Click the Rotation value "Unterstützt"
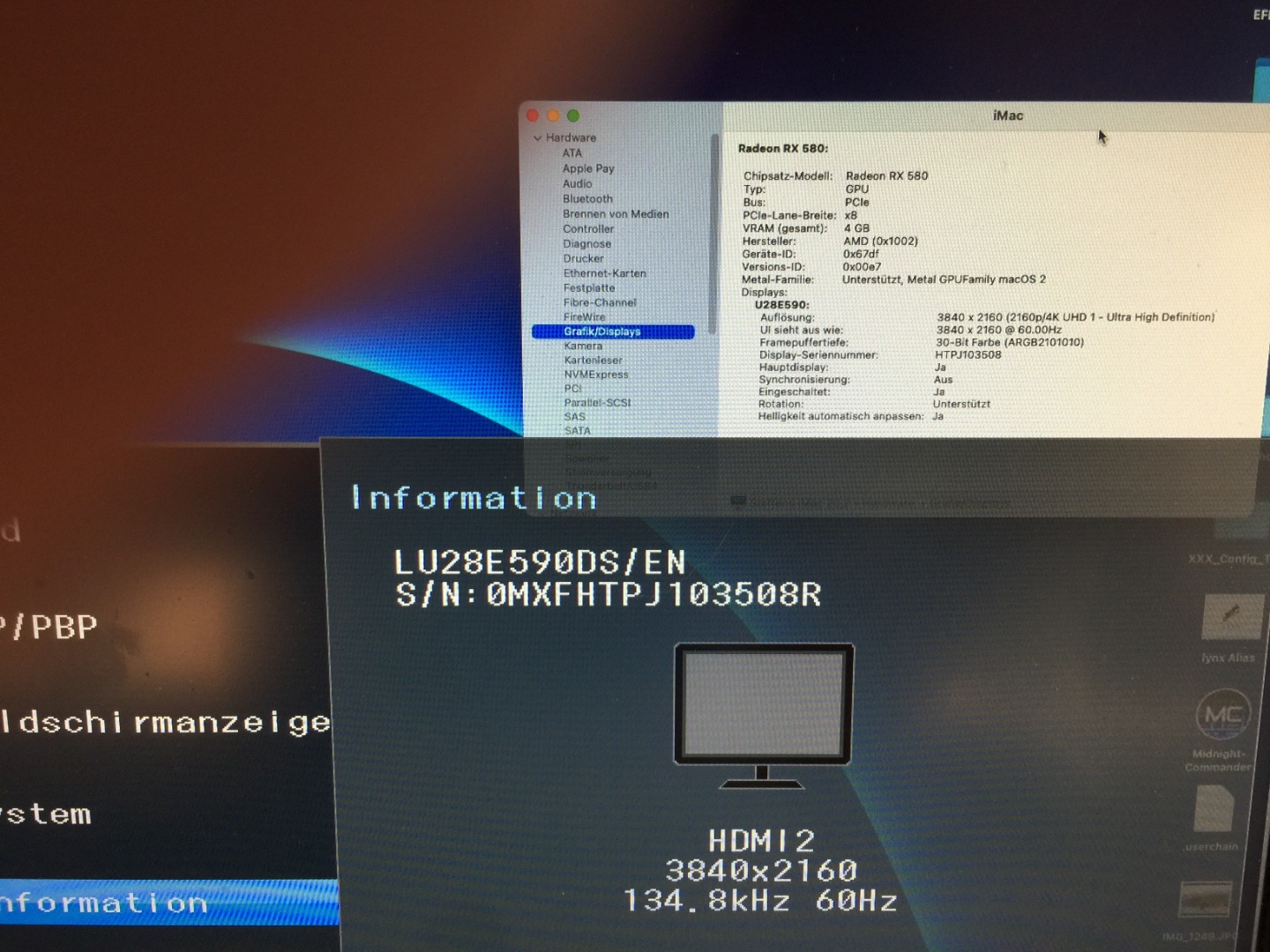 (x=961, y=405)
